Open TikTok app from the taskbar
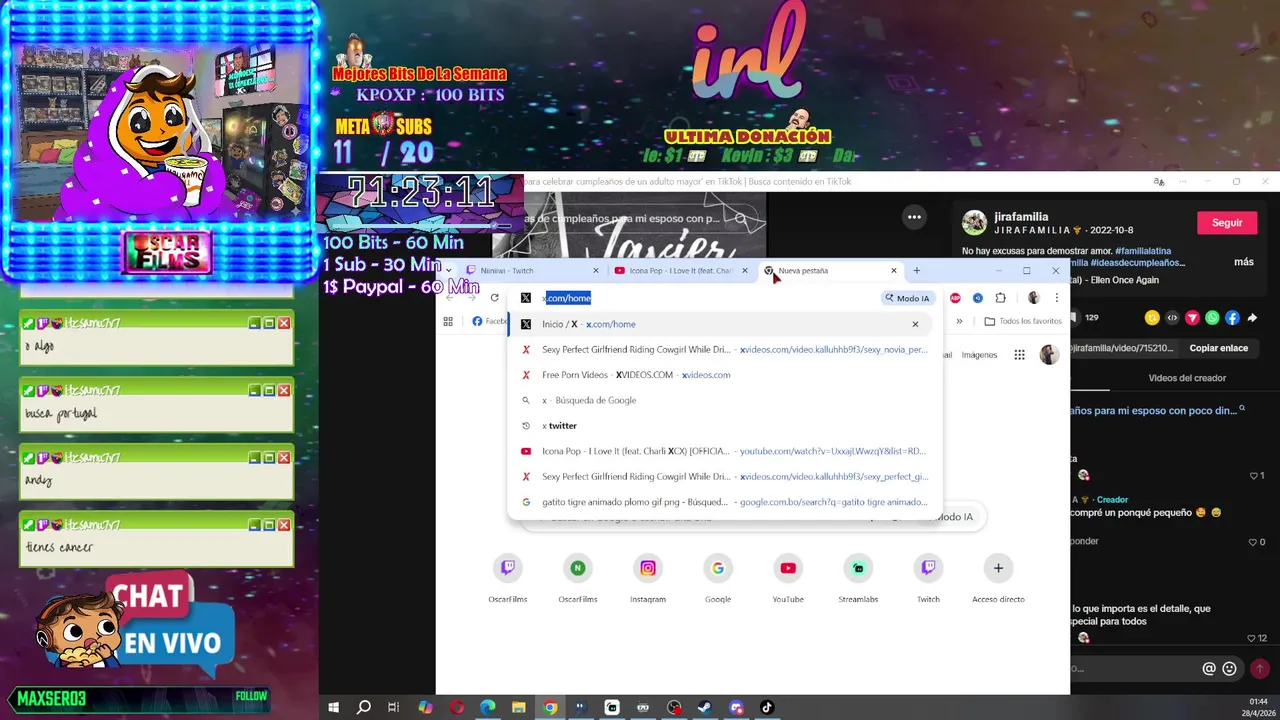This screenshot has height=720, width=1280. point(767,707)
